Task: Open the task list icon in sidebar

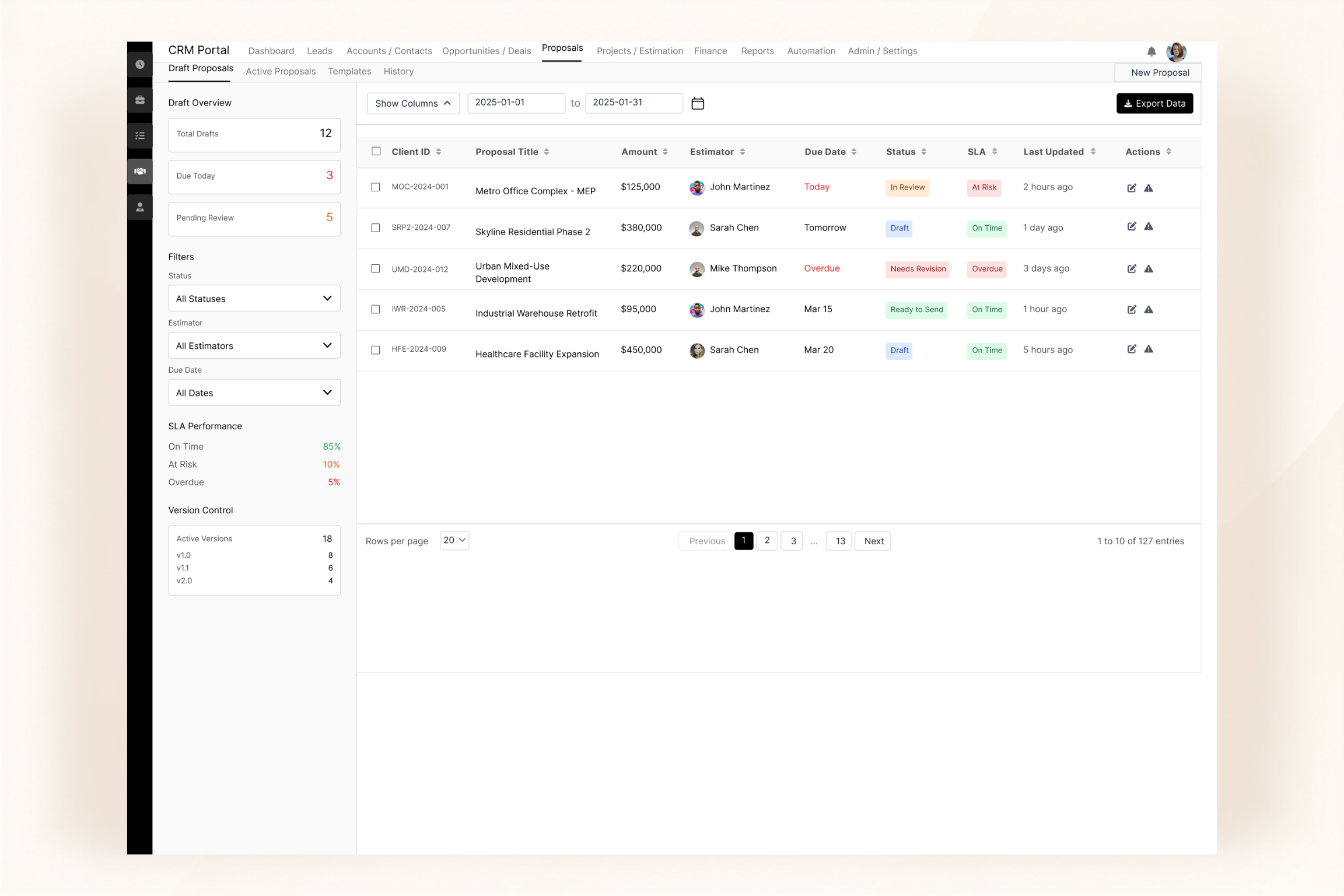Action: tap(140, 135)
